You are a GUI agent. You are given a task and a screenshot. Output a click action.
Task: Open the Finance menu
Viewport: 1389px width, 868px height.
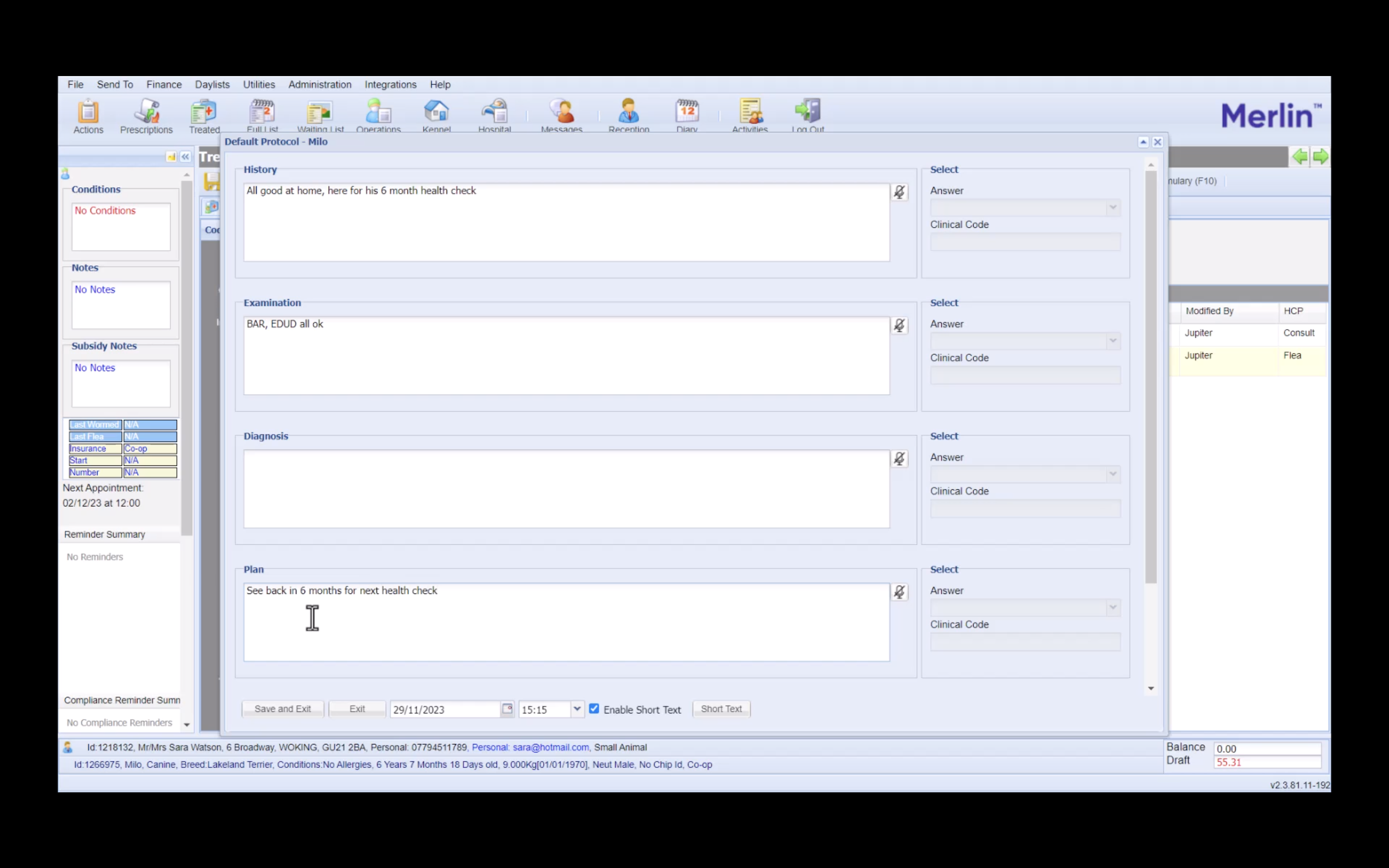[164, 84]
